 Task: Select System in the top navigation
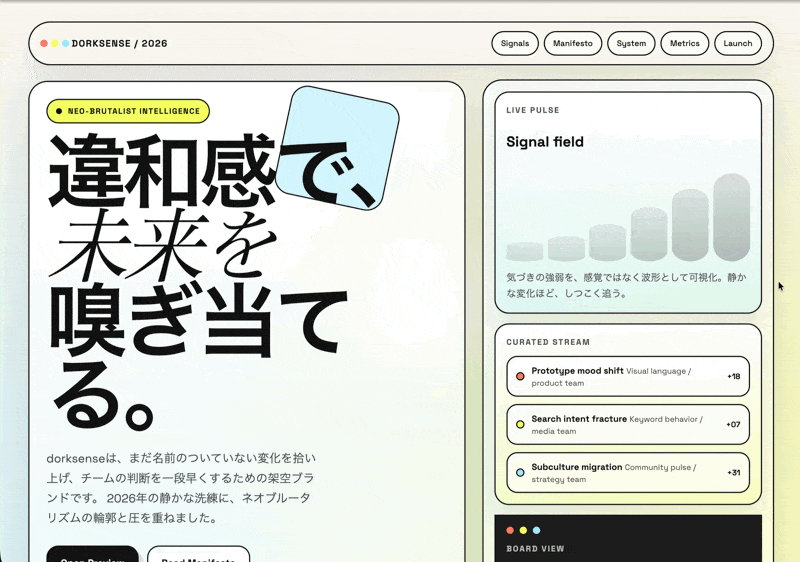631,44
